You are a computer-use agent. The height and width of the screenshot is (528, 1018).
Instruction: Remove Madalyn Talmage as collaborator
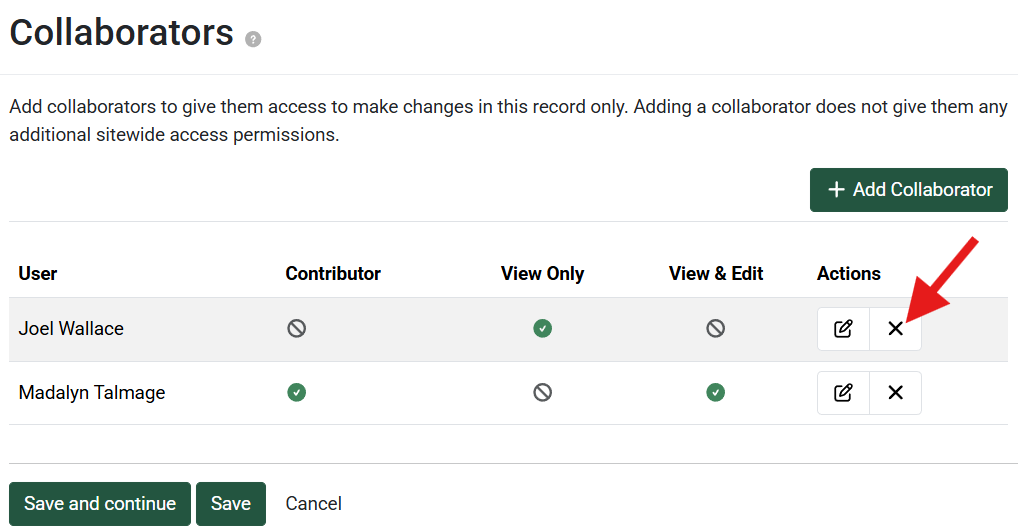[895, 393]
